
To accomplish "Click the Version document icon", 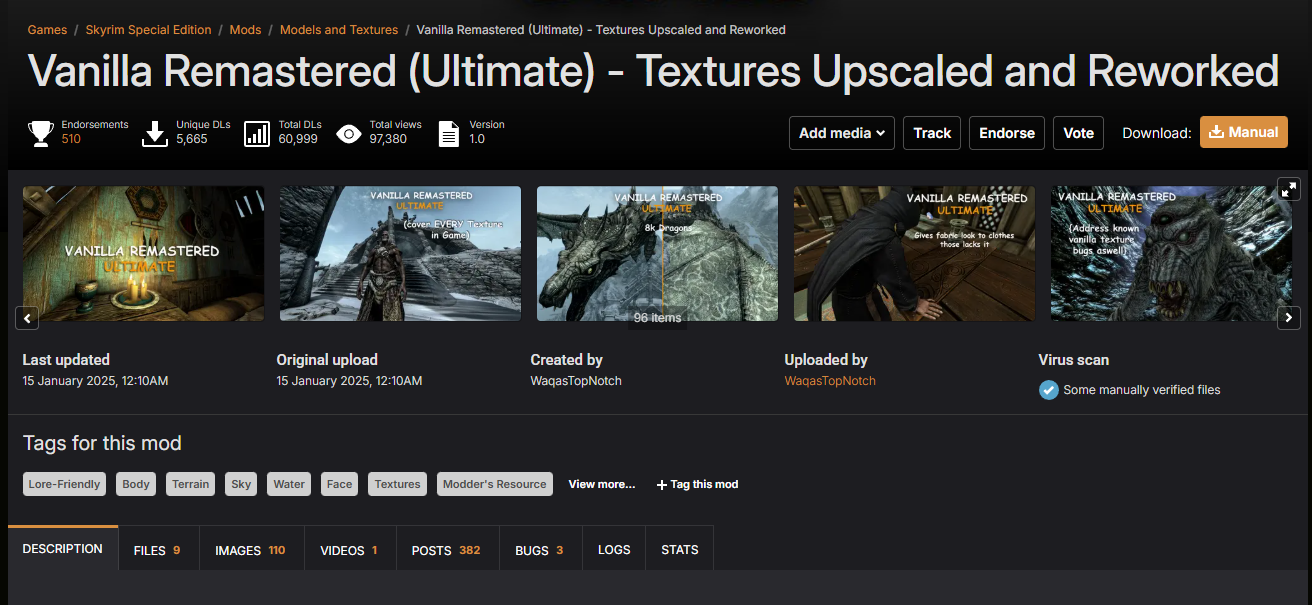I will [450, 133].
